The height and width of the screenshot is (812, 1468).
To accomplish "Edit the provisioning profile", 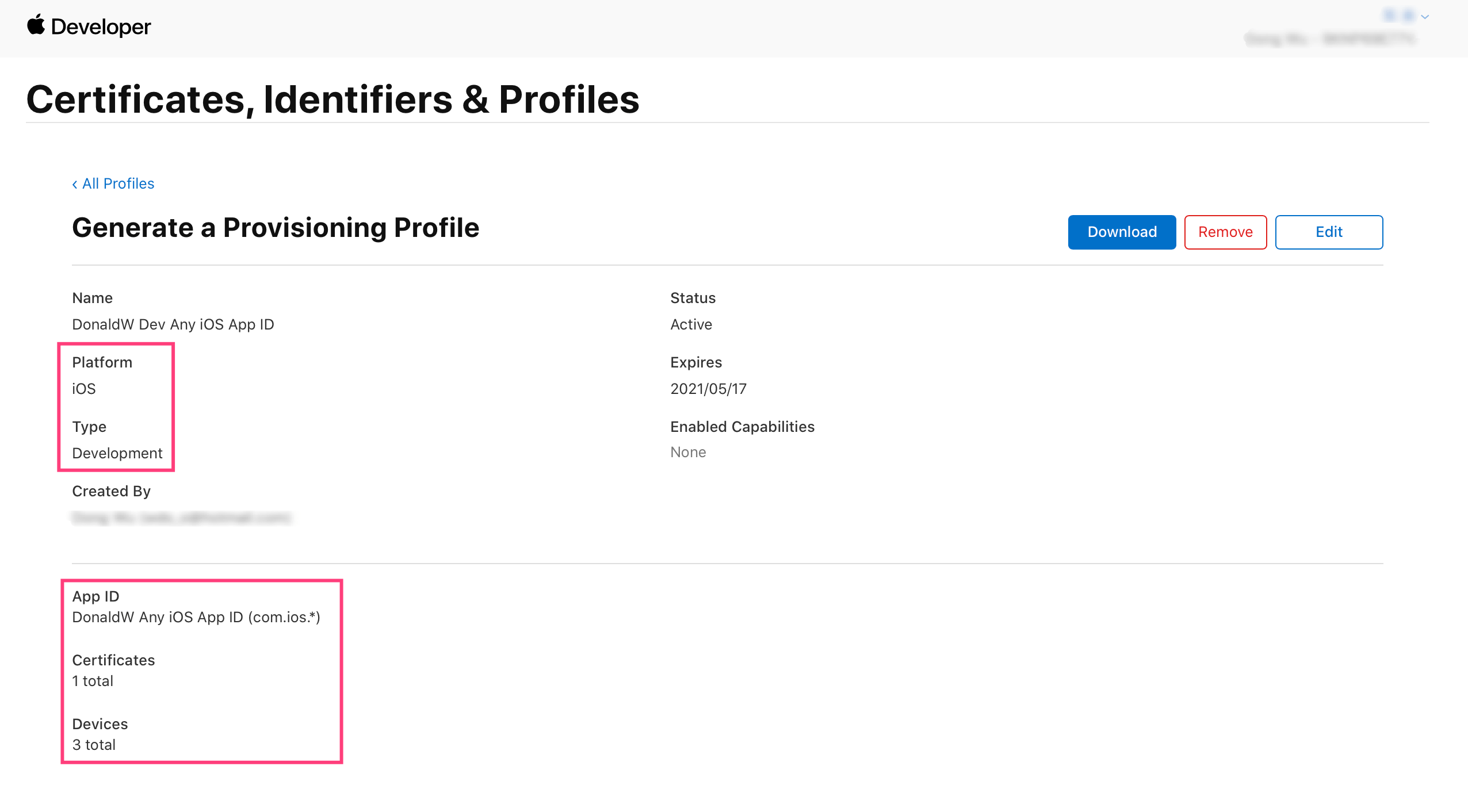I will click(1329, 232).
